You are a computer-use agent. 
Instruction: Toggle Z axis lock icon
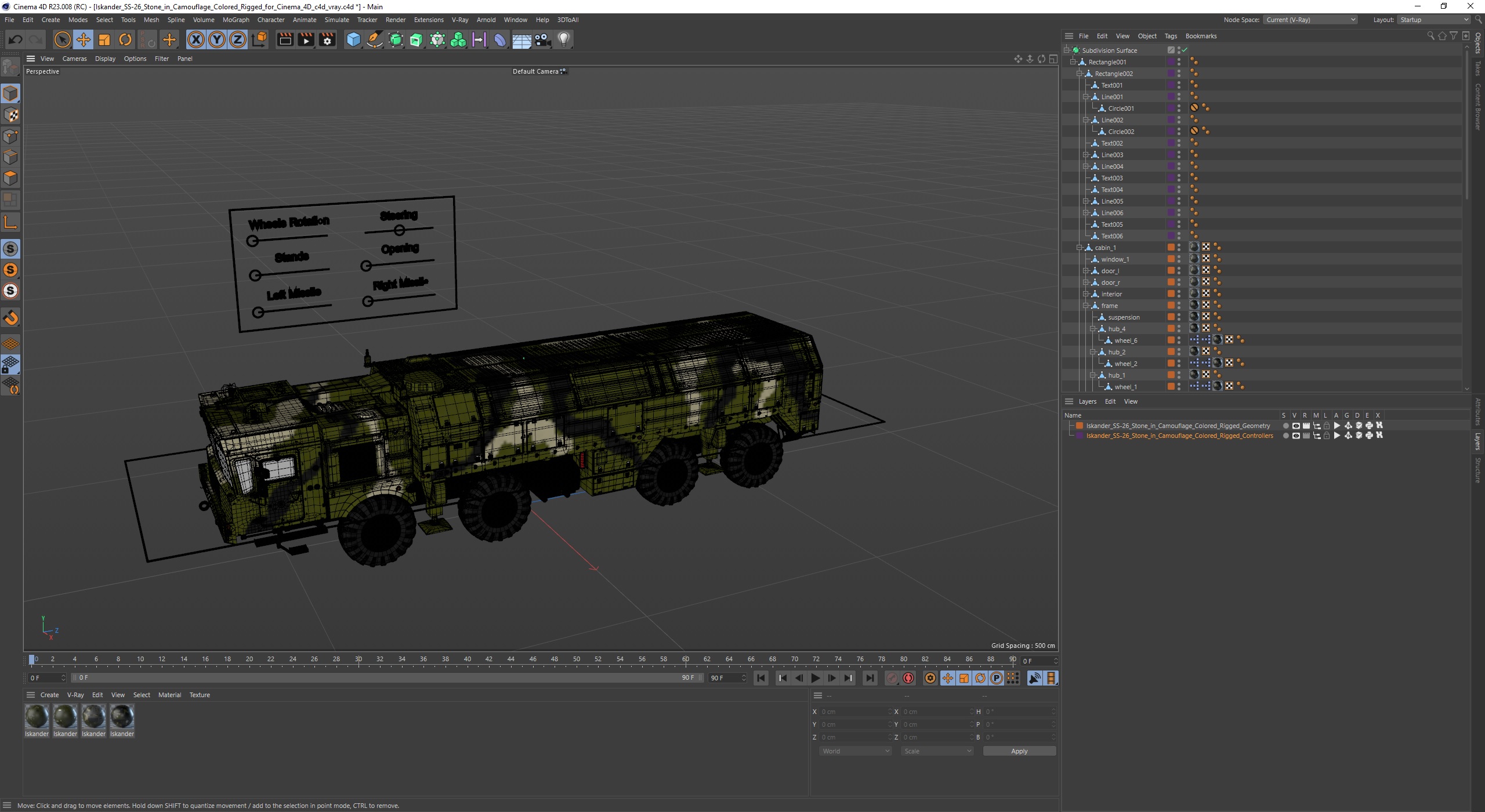coord(238,39)
